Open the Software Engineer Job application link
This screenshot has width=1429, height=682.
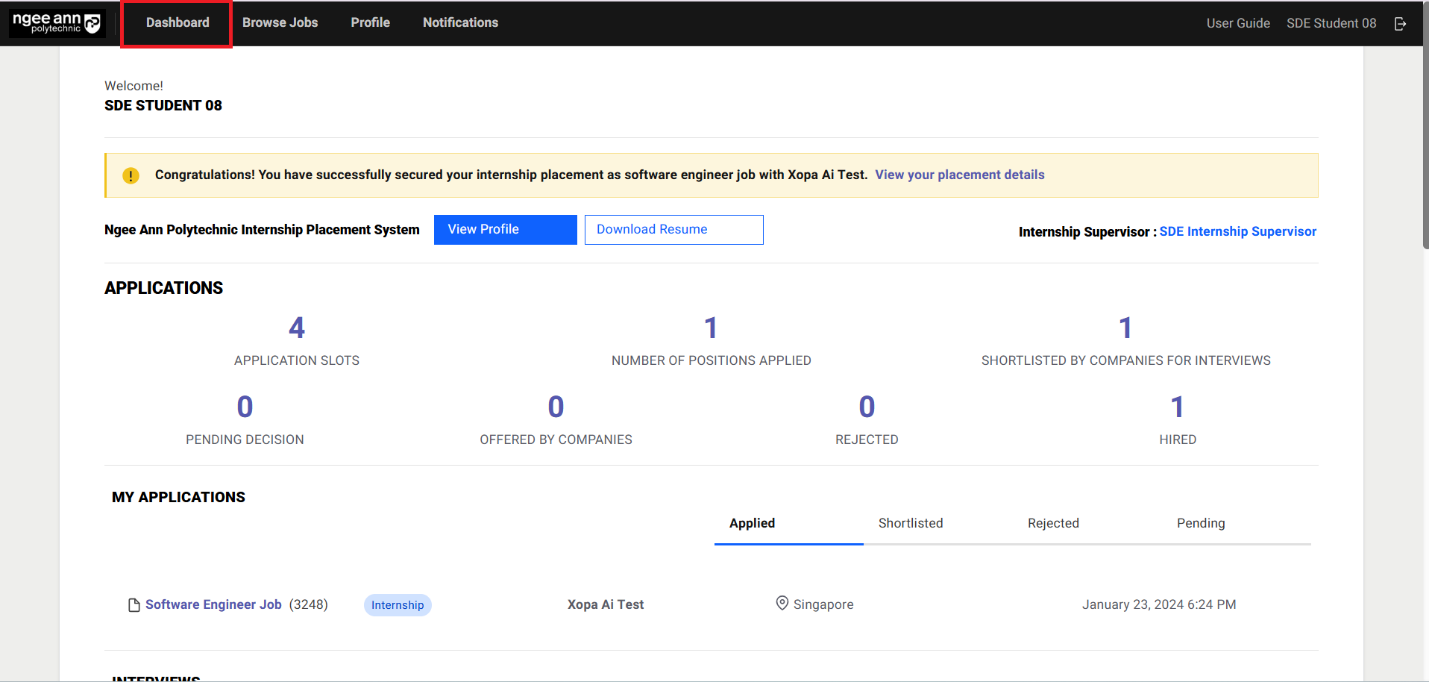(x=213, y=605)
